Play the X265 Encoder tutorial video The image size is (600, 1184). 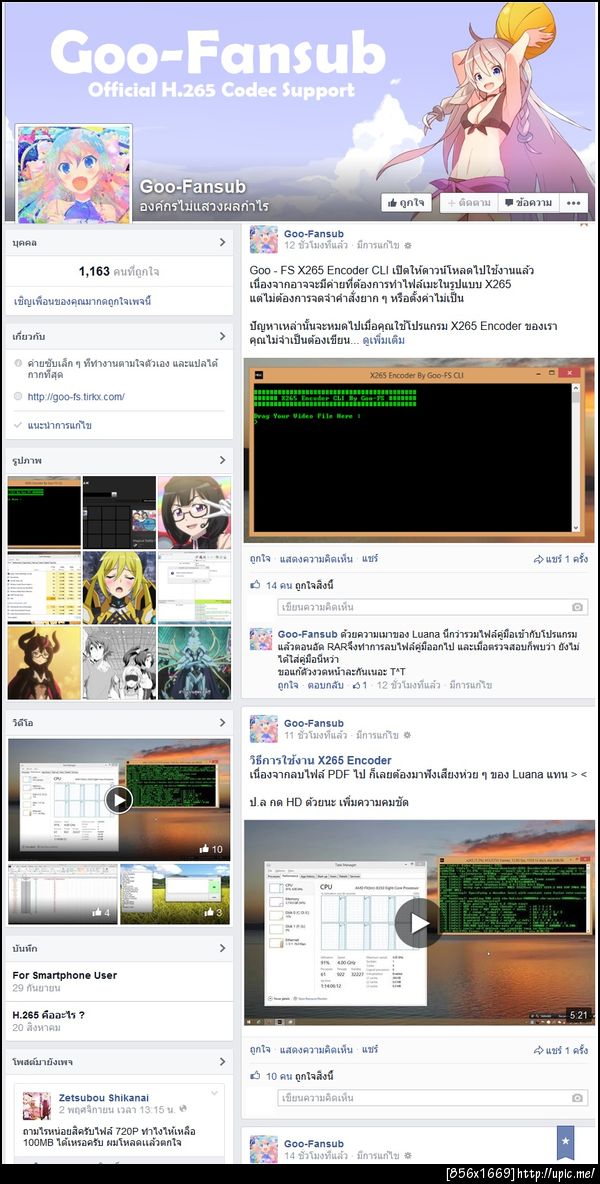(419, 923)
